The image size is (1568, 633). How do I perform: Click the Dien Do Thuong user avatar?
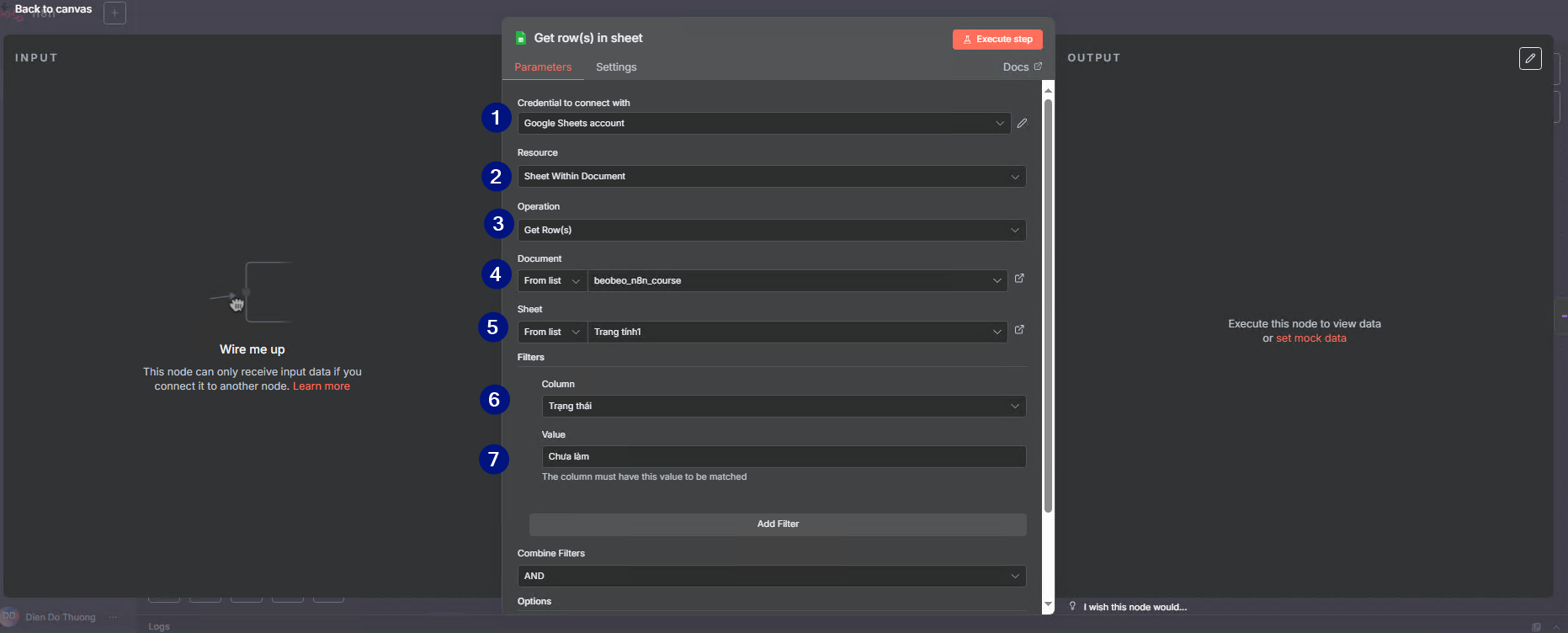[10, 616]
